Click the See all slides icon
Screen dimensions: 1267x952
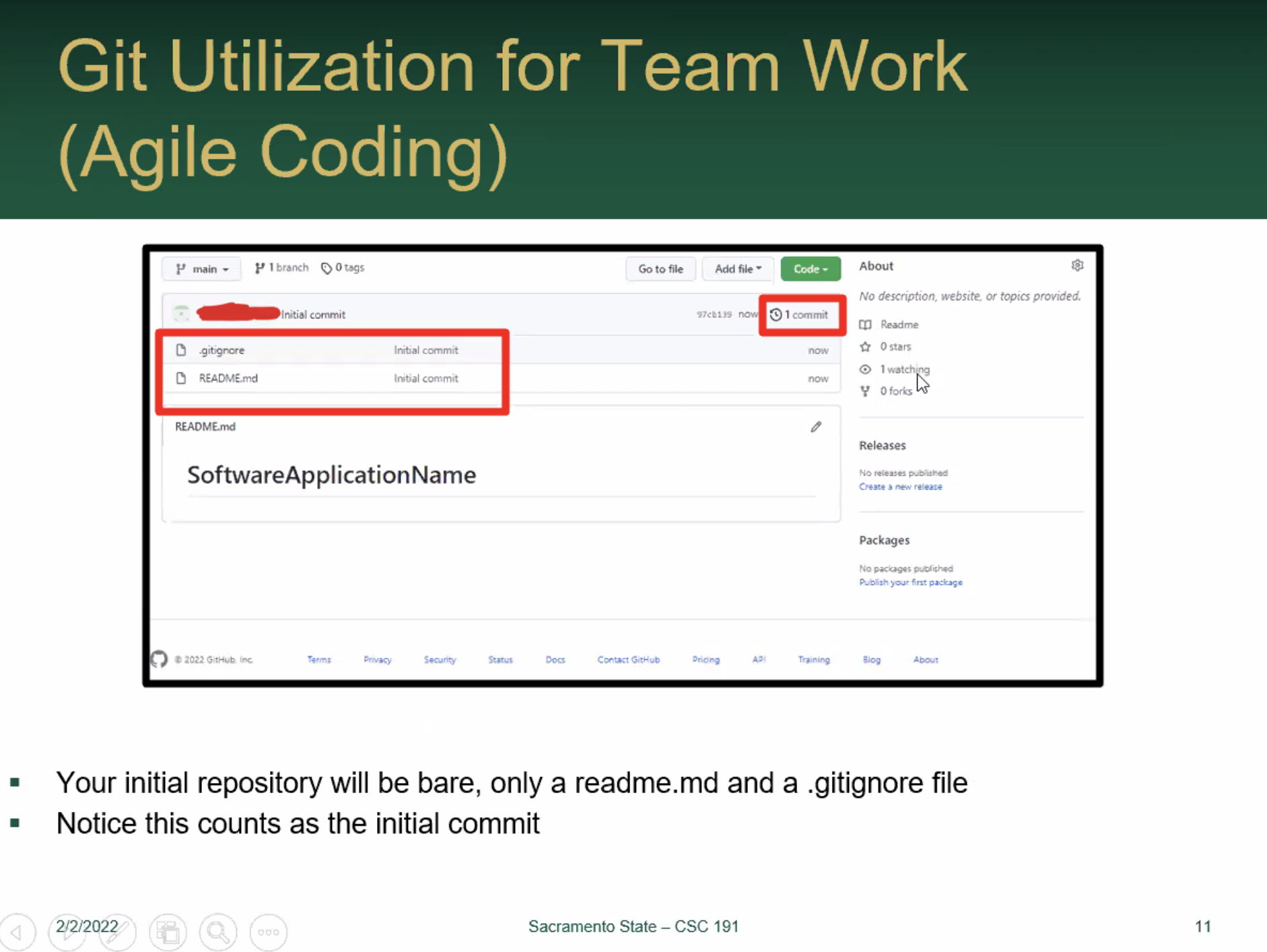(168, 932)
